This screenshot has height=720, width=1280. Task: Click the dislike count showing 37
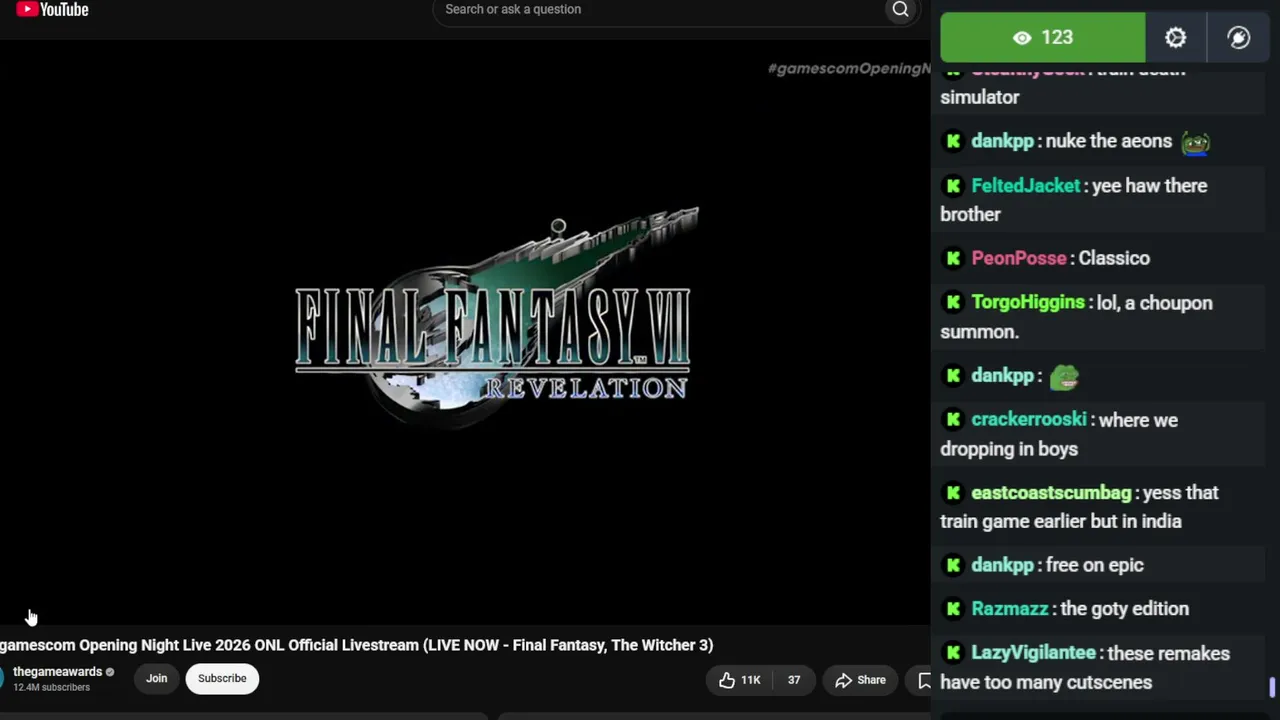coord(793,680)
